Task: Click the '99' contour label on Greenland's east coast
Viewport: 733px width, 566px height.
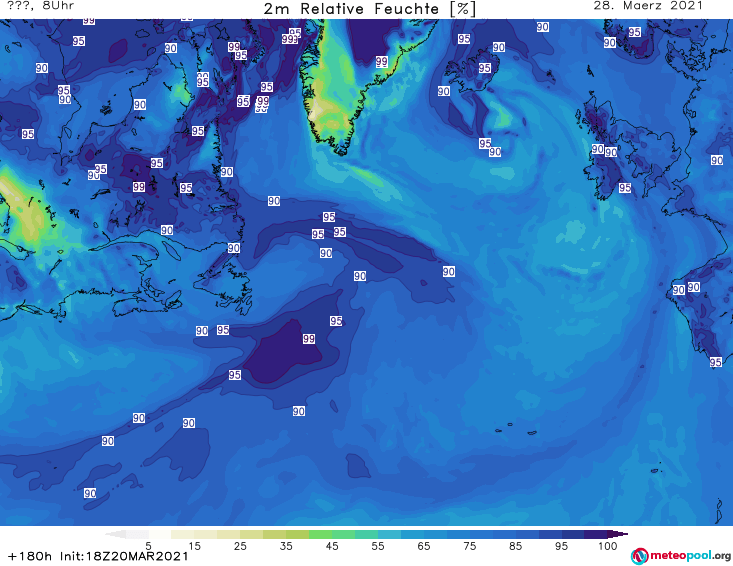Action: 381,61
